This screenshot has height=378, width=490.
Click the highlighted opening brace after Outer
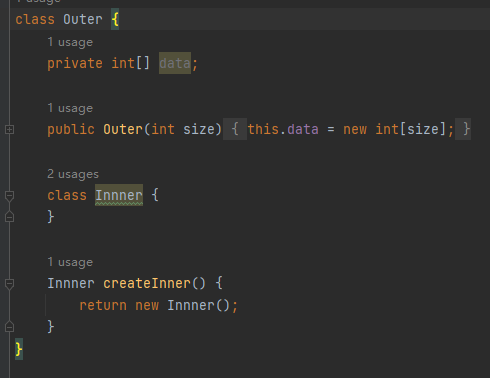(x=115, y=19)
